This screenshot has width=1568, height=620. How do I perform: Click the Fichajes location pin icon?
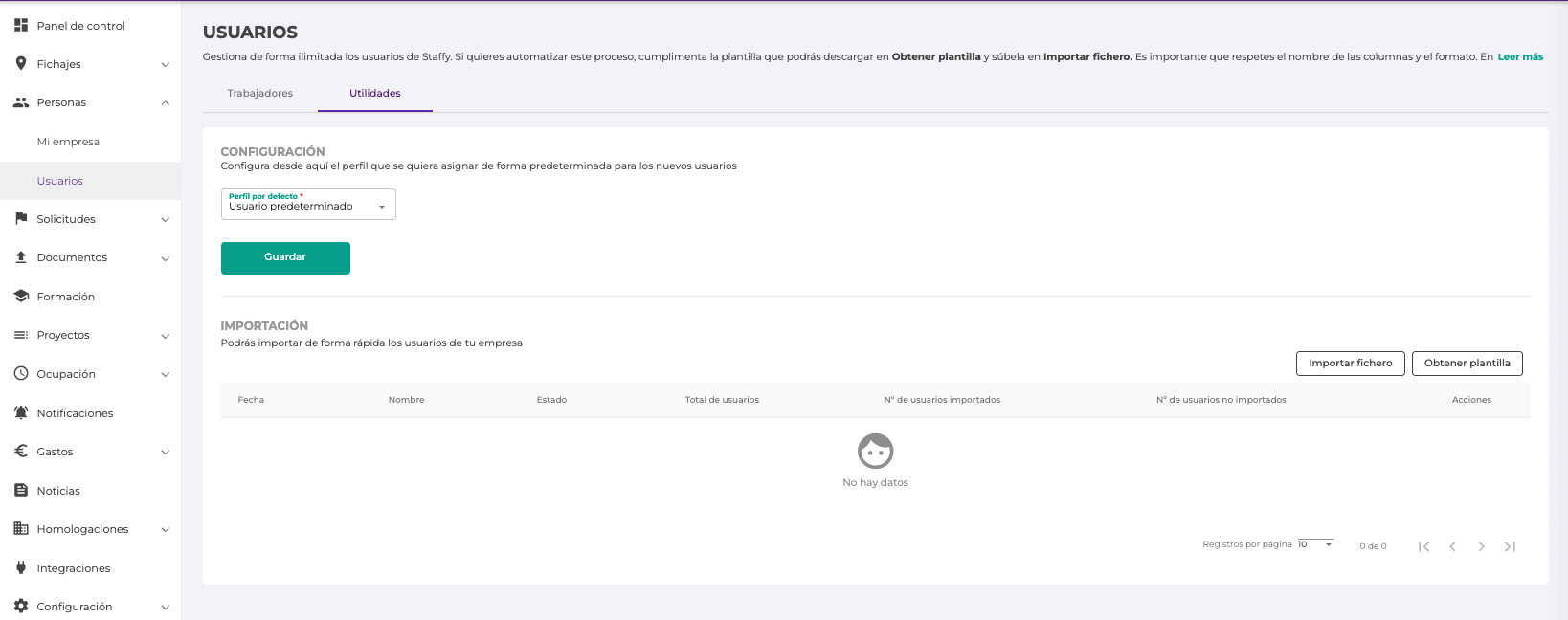click(21, 63)
